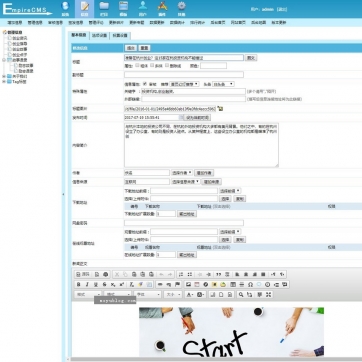The image size is (362, 362).
Task: Insert a table using the editor Table icon
Action: [x=233, y=284]
